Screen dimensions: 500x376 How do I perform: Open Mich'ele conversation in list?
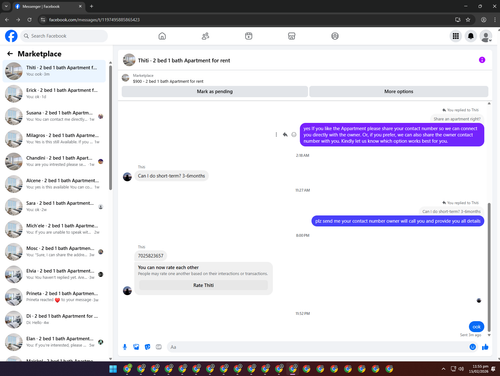(54, 229)
